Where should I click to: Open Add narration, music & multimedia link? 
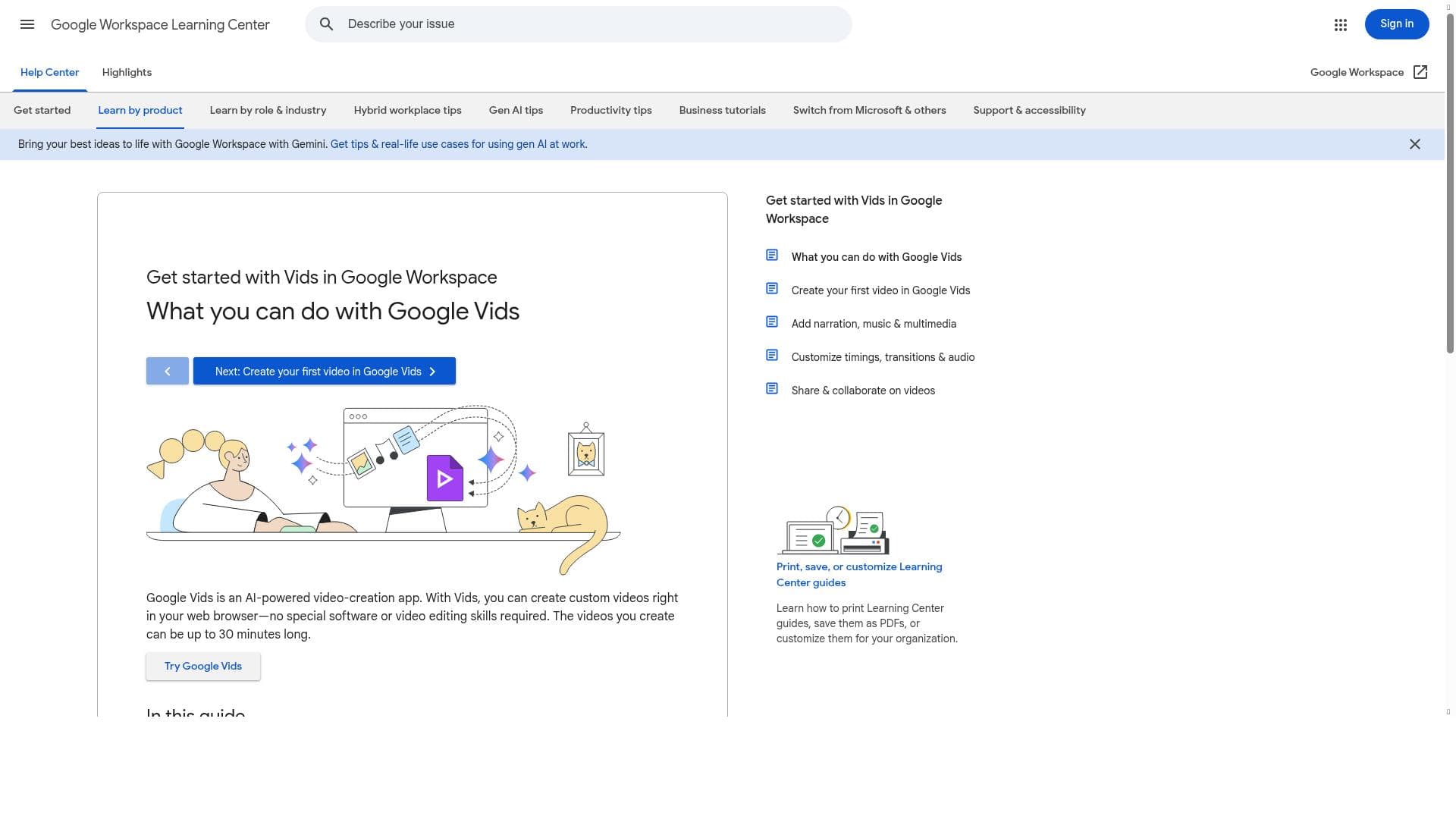[874, 324]
